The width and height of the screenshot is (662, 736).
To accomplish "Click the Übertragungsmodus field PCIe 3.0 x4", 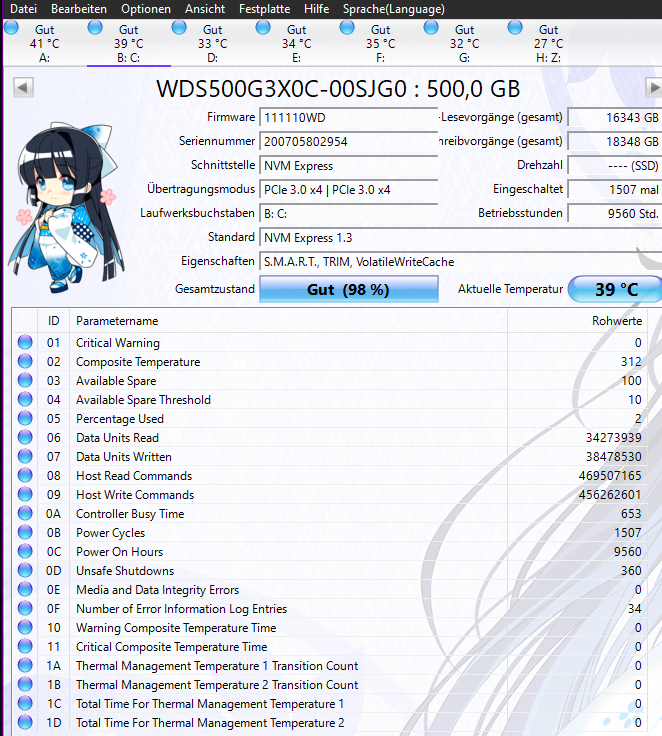I will pyautogui.click(x=348, y=189).
